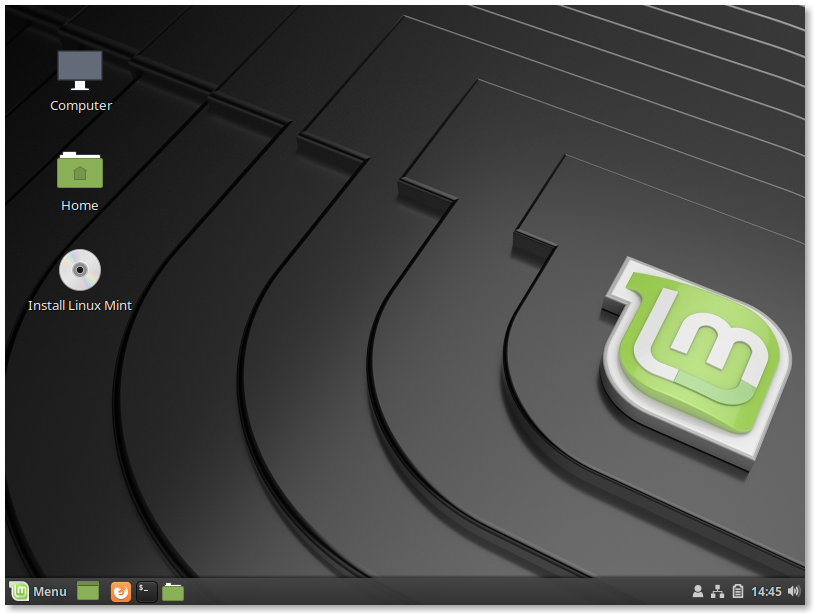Open the Home folder desktop icon
Screen dimensions: 814x614
[79, 170]
